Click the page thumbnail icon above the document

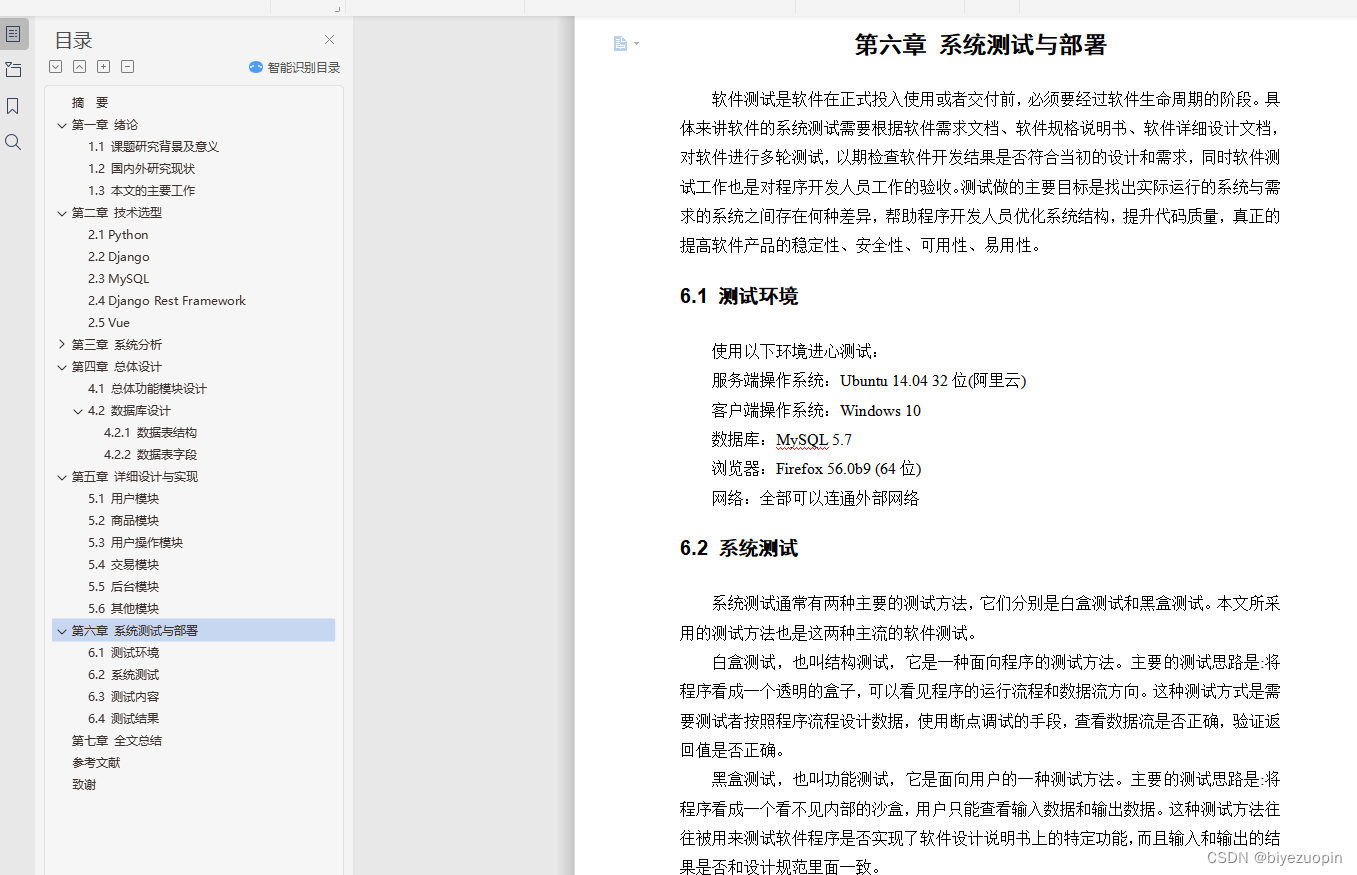(x=620, y=43)
